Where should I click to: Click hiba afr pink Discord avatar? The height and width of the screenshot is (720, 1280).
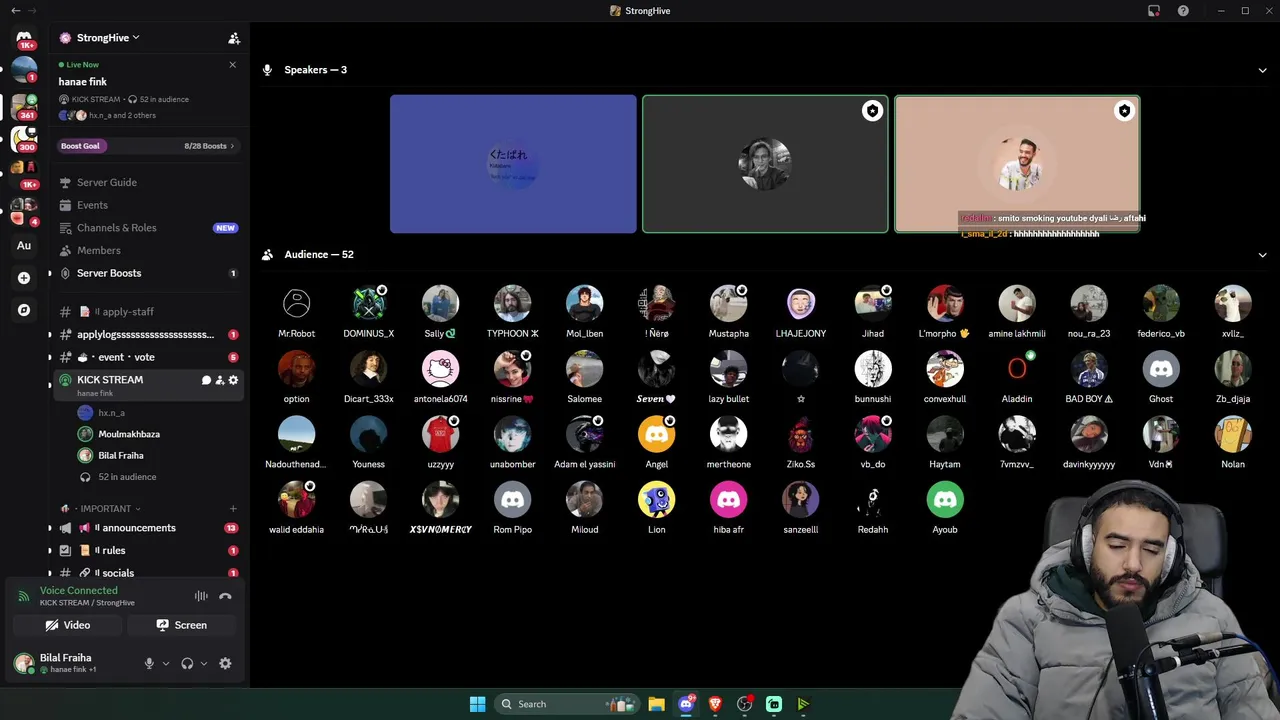click(x=729, y=499)
